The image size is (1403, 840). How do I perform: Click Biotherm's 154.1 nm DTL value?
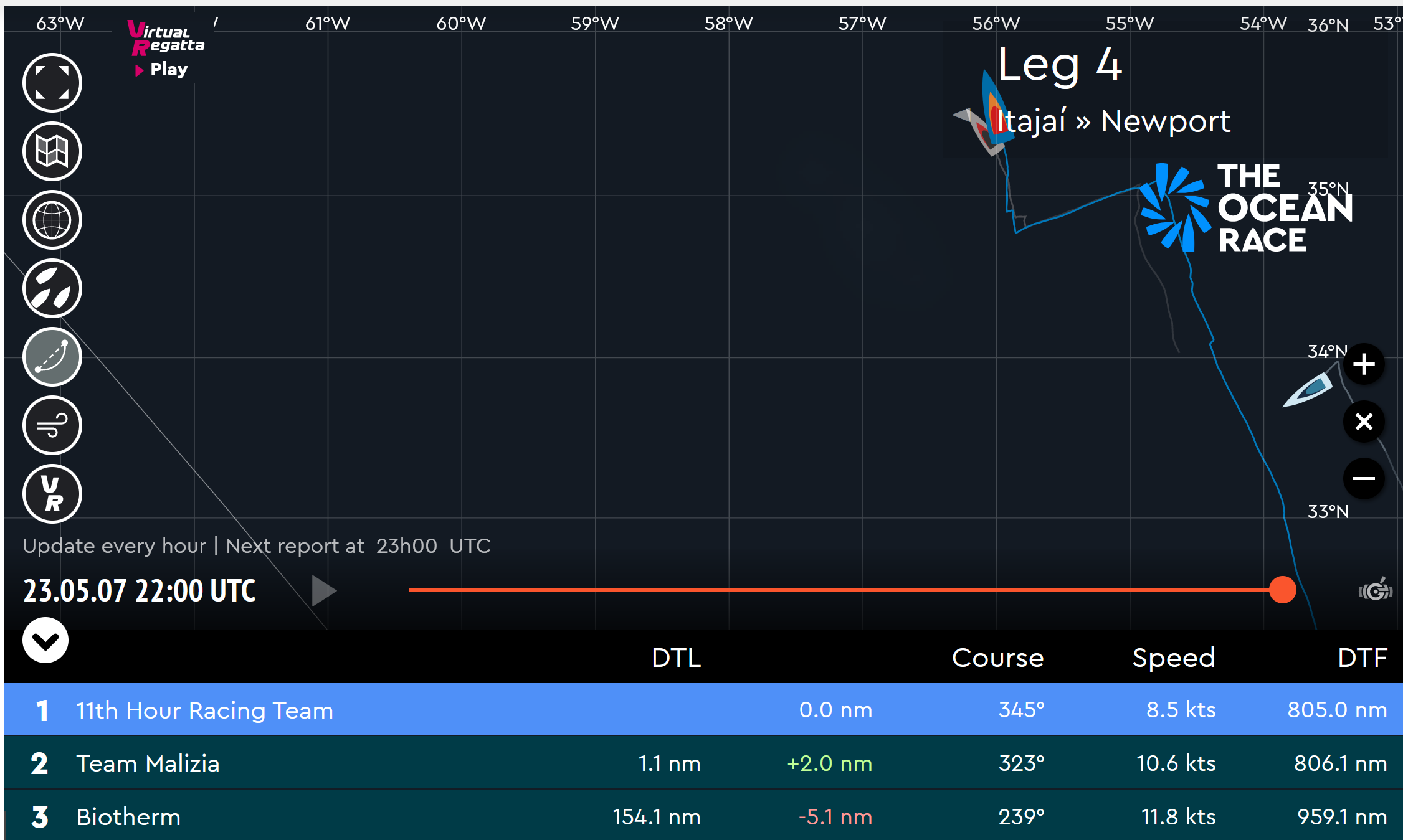pyautogui.click(x=657, y=817)
